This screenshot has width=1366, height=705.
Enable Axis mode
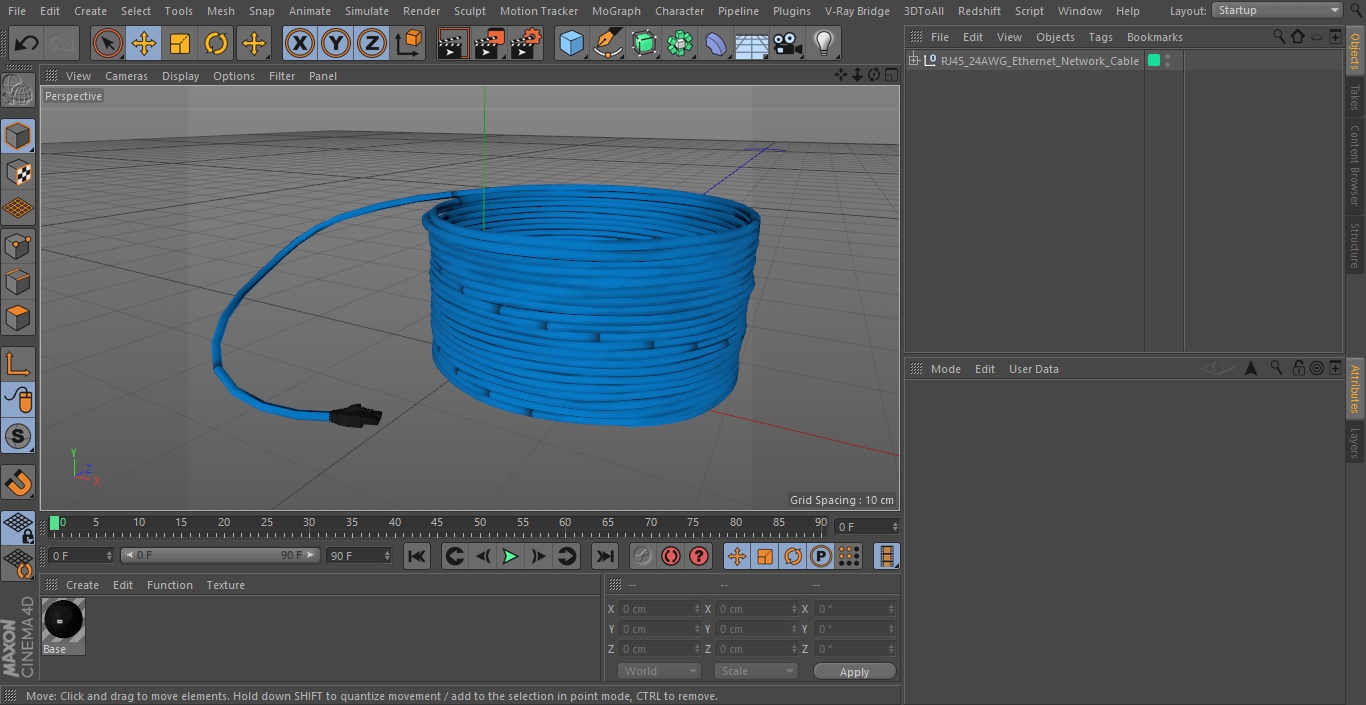(18, 364)
